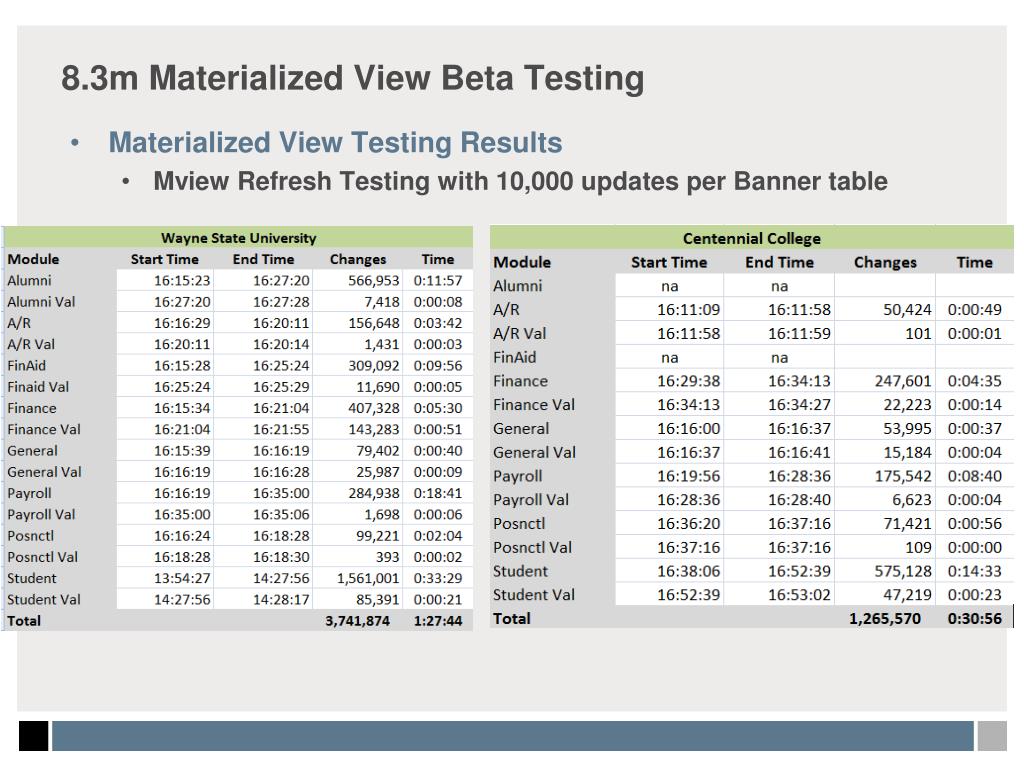This screenshot has height=768, width=1024.
Task: Click Centennial General Val changes 15,184
Action: coord(907,453)
